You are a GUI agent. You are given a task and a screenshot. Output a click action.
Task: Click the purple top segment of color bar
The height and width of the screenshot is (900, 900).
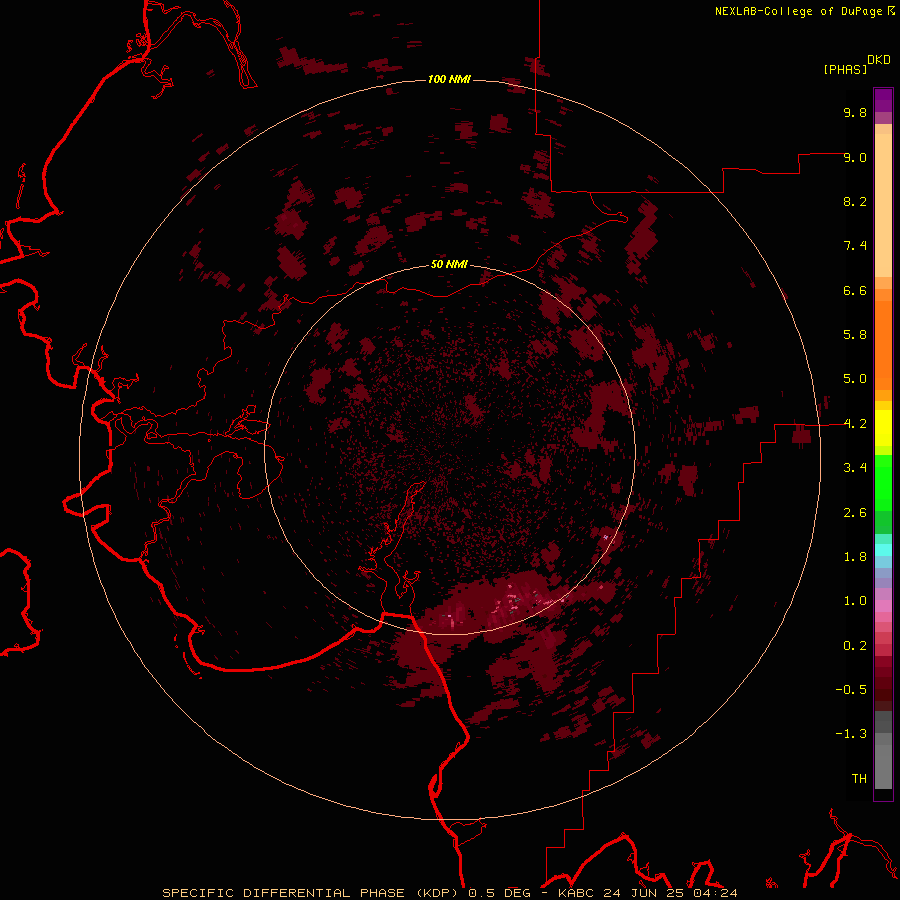pos(883,100)
